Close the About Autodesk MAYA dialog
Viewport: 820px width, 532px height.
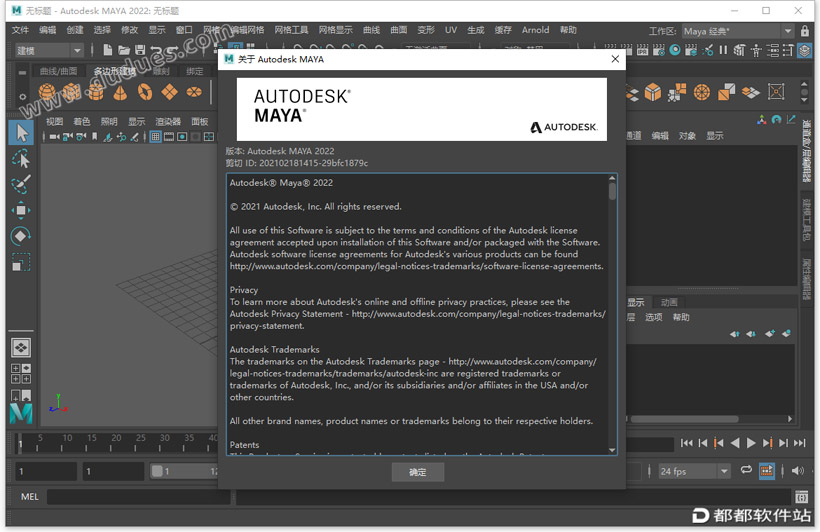tap(616, 59)
